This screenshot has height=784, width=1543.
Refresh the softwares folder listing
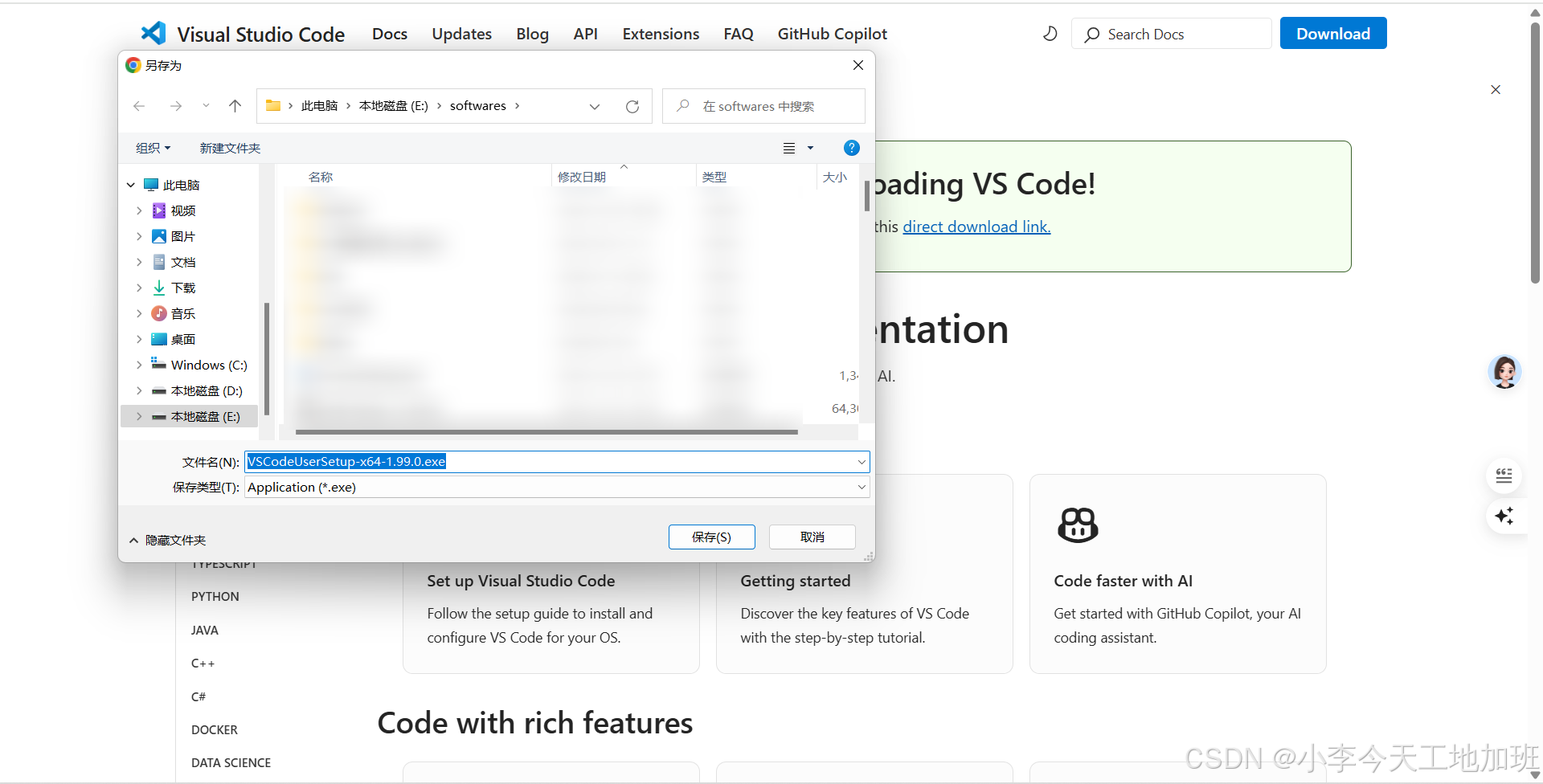click(632, 106)
